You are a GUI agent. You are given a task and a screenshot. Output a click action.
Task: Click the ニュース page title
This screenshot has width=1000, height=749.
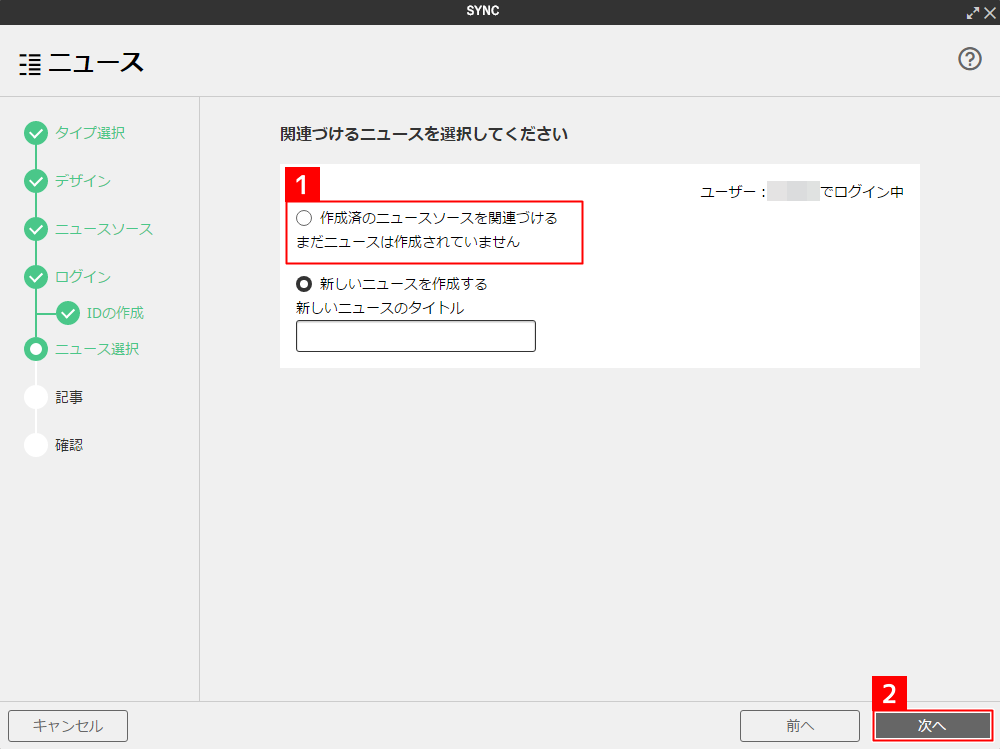pyautogui.click(x=96, y=63)
